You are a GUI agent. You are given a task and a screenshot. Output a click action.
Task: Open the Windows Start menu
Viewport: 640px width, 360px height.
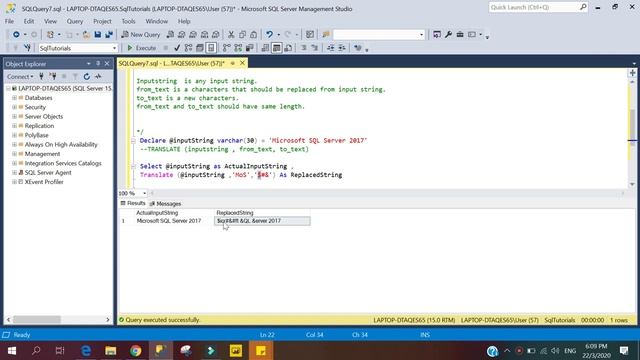(x=12, y=351)
